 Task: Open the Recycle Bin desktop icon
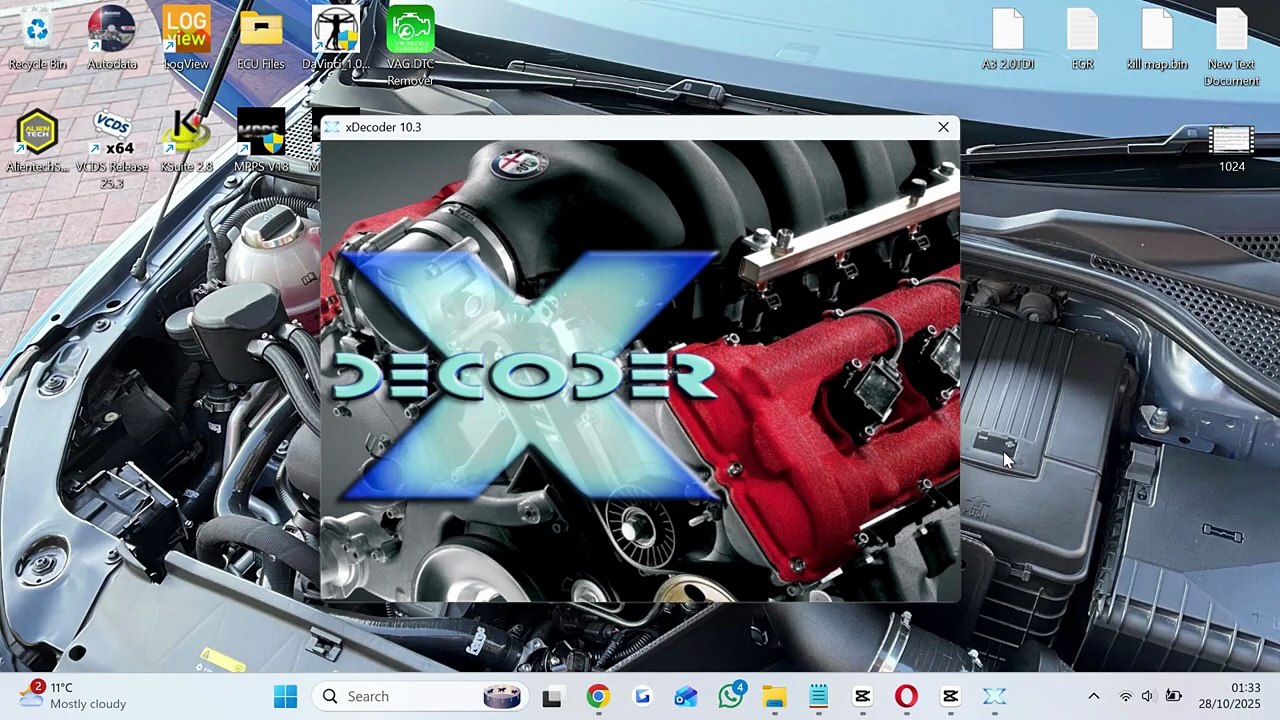pyautogui.click(x=37, y=40)
